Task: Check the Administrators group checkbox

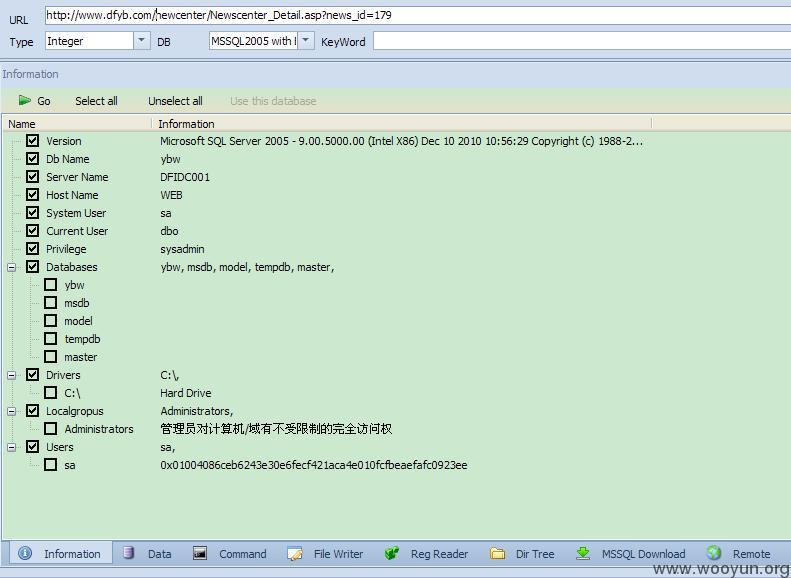Action: tap(50, 429)
